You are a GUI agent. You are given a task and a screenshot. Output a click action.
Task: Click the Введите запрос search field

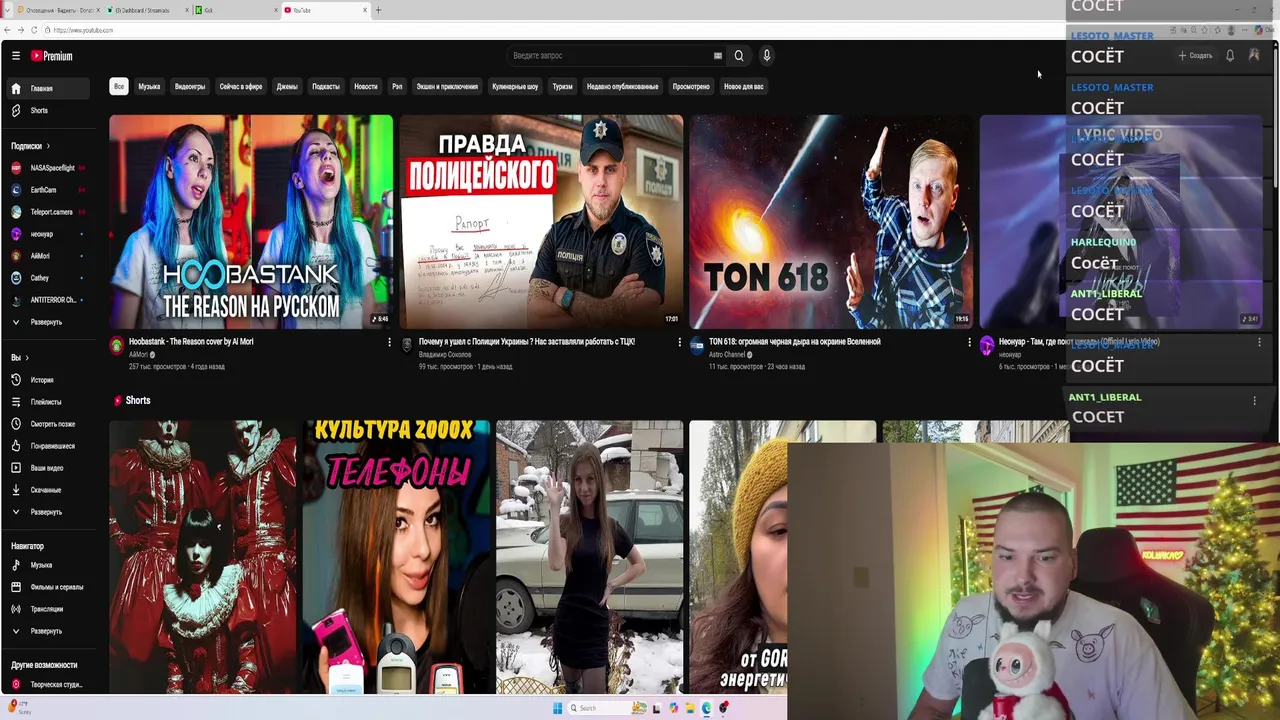[x=610, y=56]
